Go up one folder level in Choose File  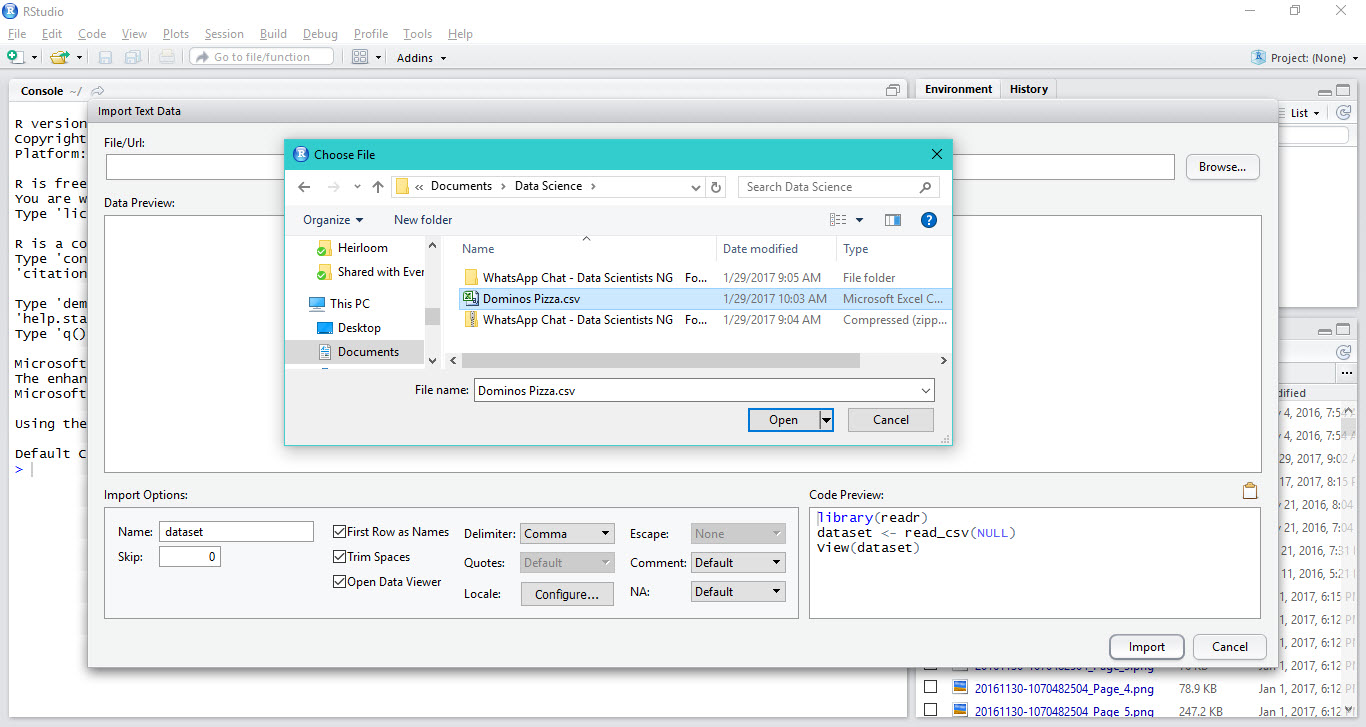point(378,187)
